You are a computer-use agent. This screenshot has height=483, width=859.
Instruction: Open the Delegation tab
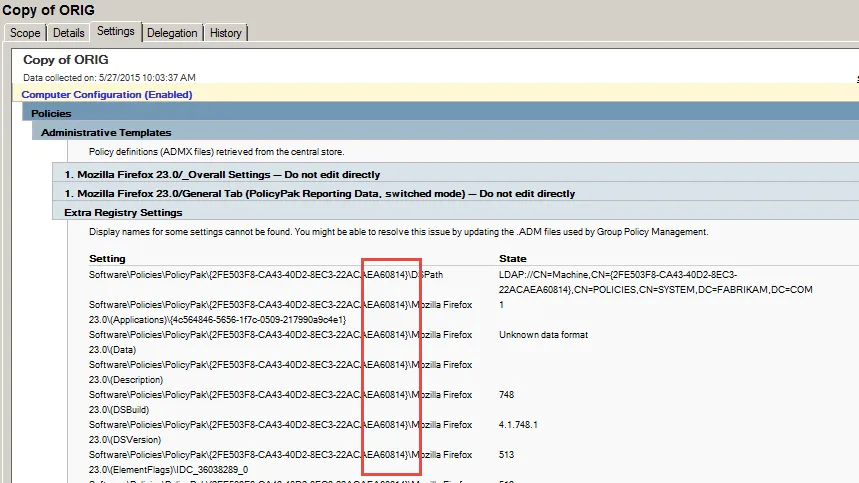click(172, 33)
